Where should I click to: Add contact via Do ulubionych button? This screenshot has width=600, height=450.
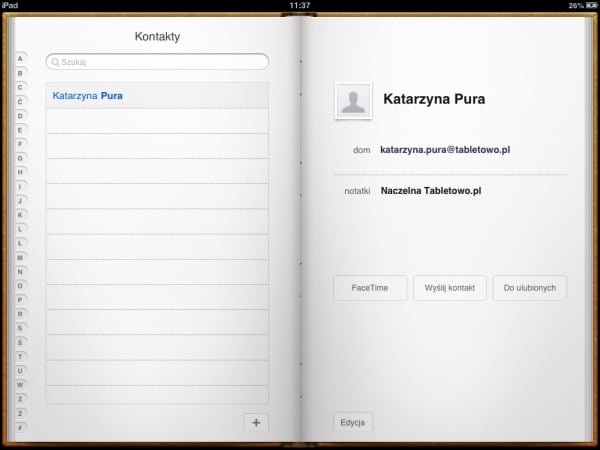pyautogui.click(x=530, y=288)
